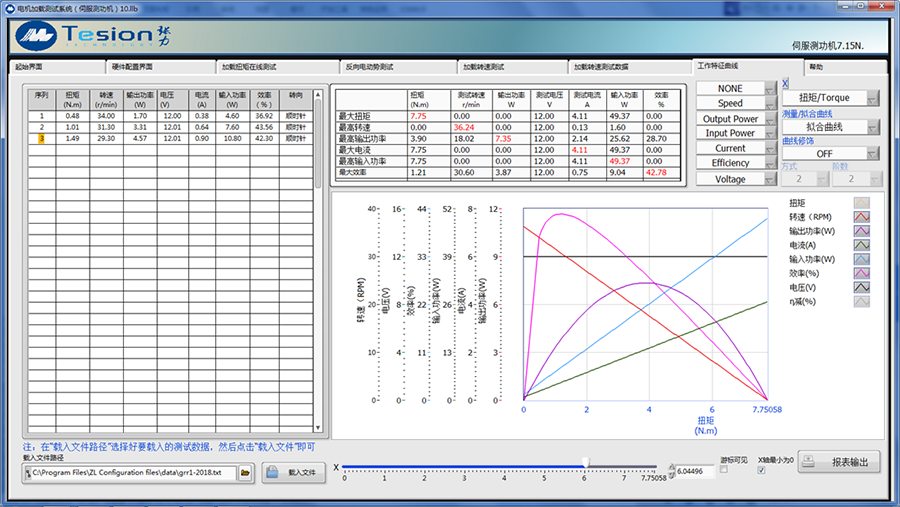Image resolution: width=900 pixels, height=507 pixels.
Task: Click the X-axis range slider handle
Action: point(586,463)
